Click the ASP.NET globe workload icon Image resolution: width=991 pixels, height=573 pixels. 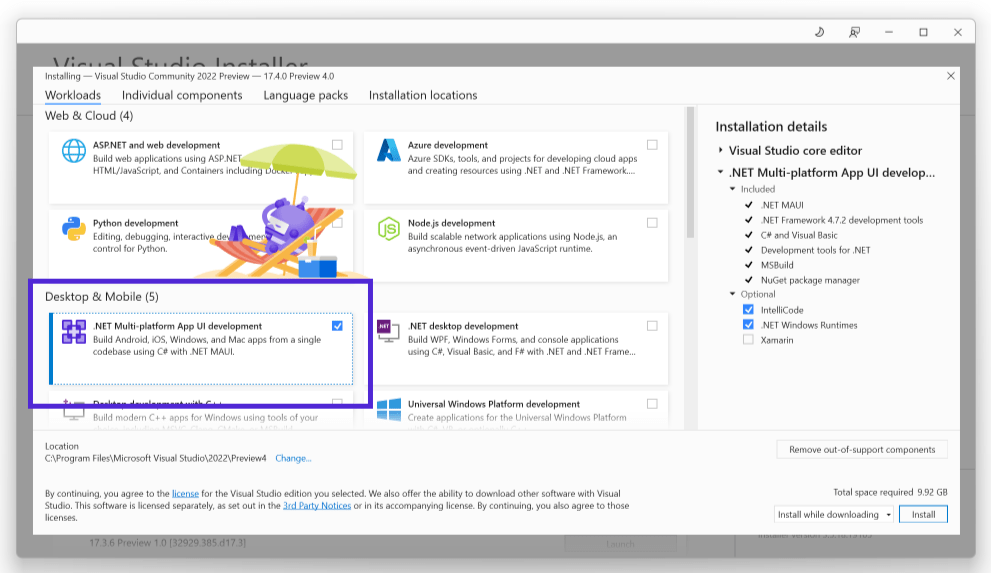click(x=73, y=151)
